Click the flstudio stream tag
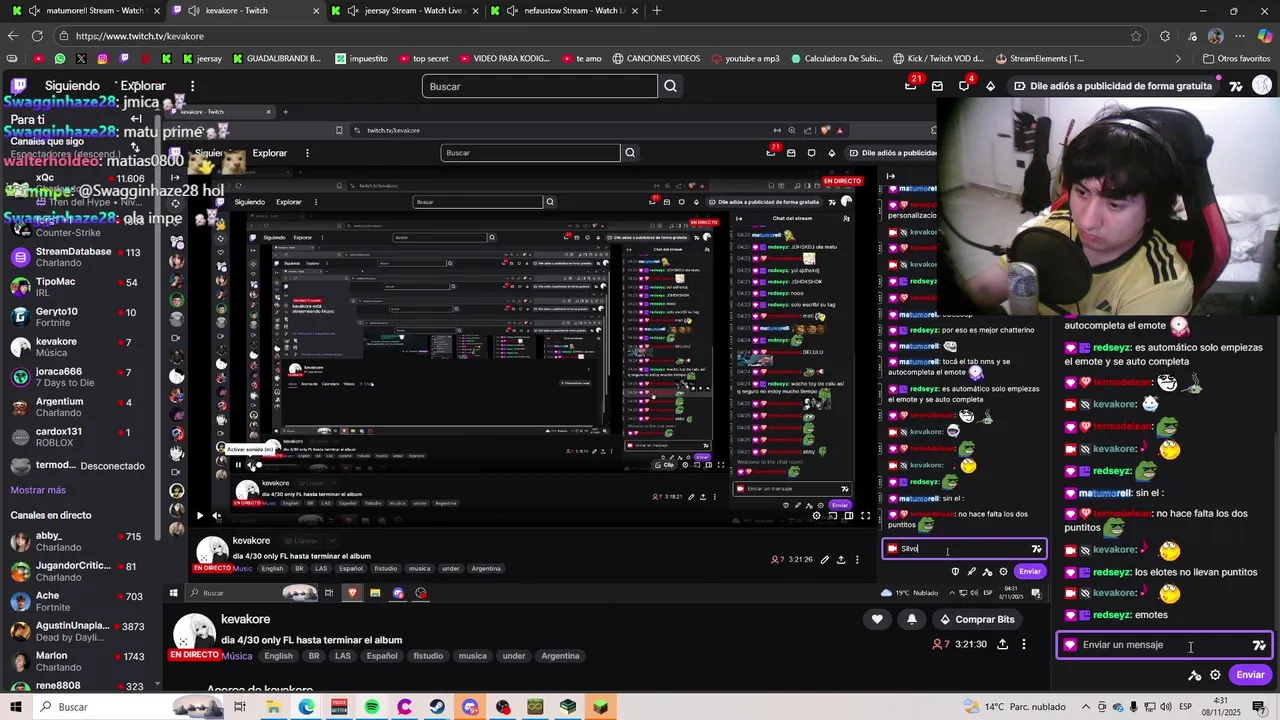The image size is (1280, 720). 428,656
